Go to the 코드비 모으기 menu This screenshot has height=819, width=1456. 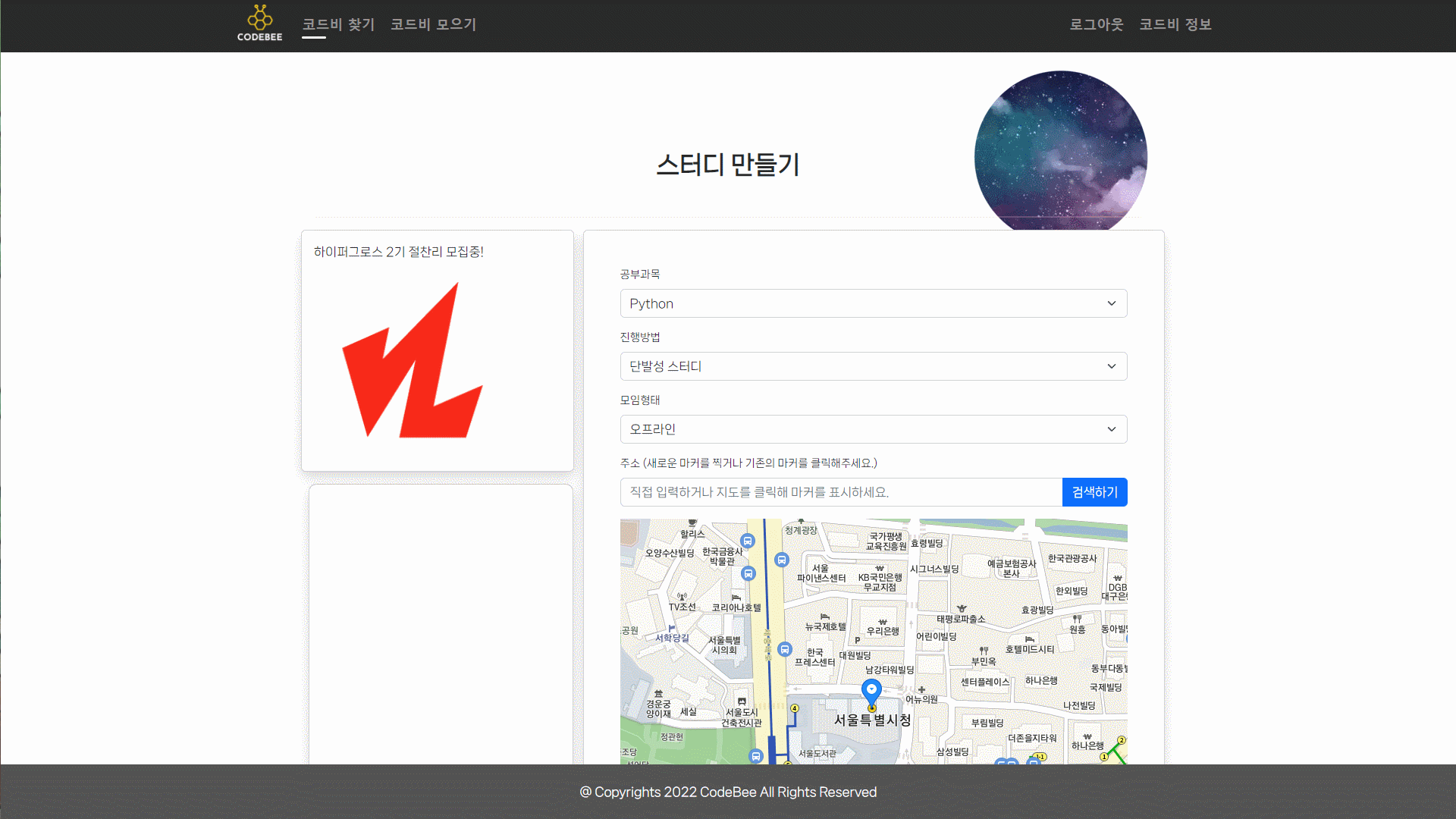(433, 24)
